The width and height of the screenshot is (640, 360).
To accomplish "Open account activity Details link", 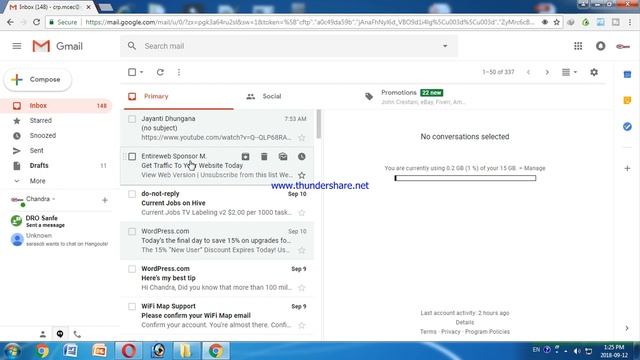I will tap(464, 322).
